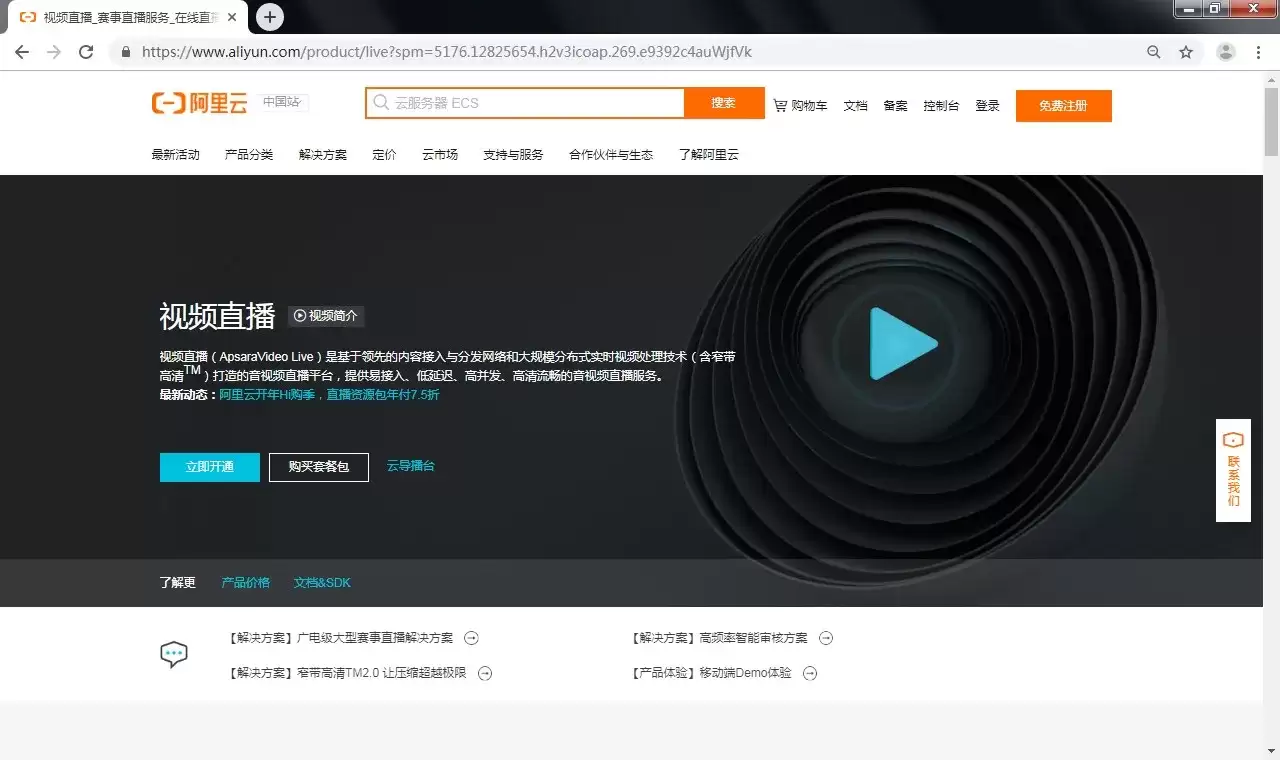Image resolution: width=1280 pixels, height=760 pixels.
Task: Open the 阿里云开年Hi购季 promotion link
Action: [329, 395]
